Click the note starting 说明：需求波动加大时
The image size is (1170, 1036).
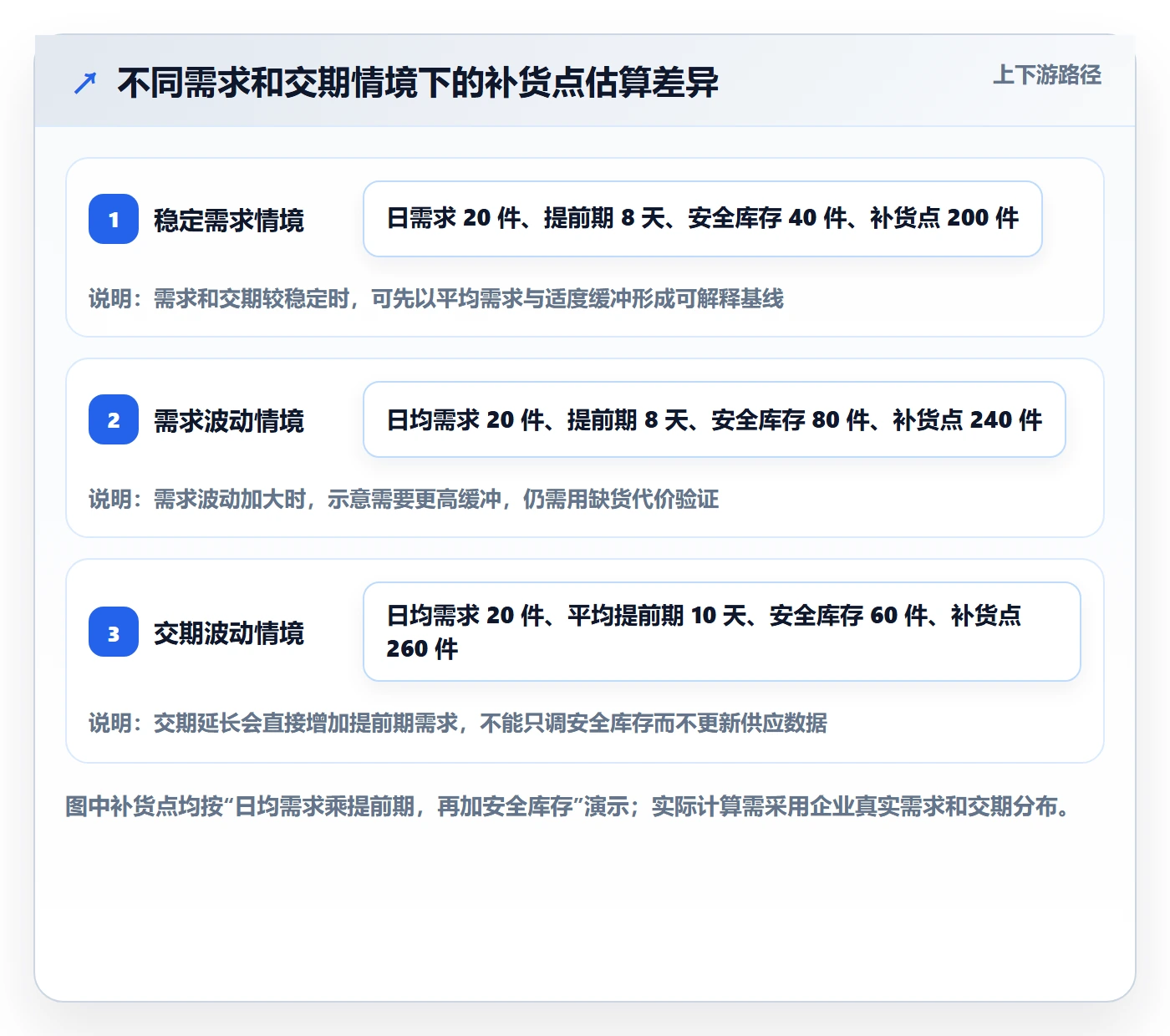(x=404, y=499)
